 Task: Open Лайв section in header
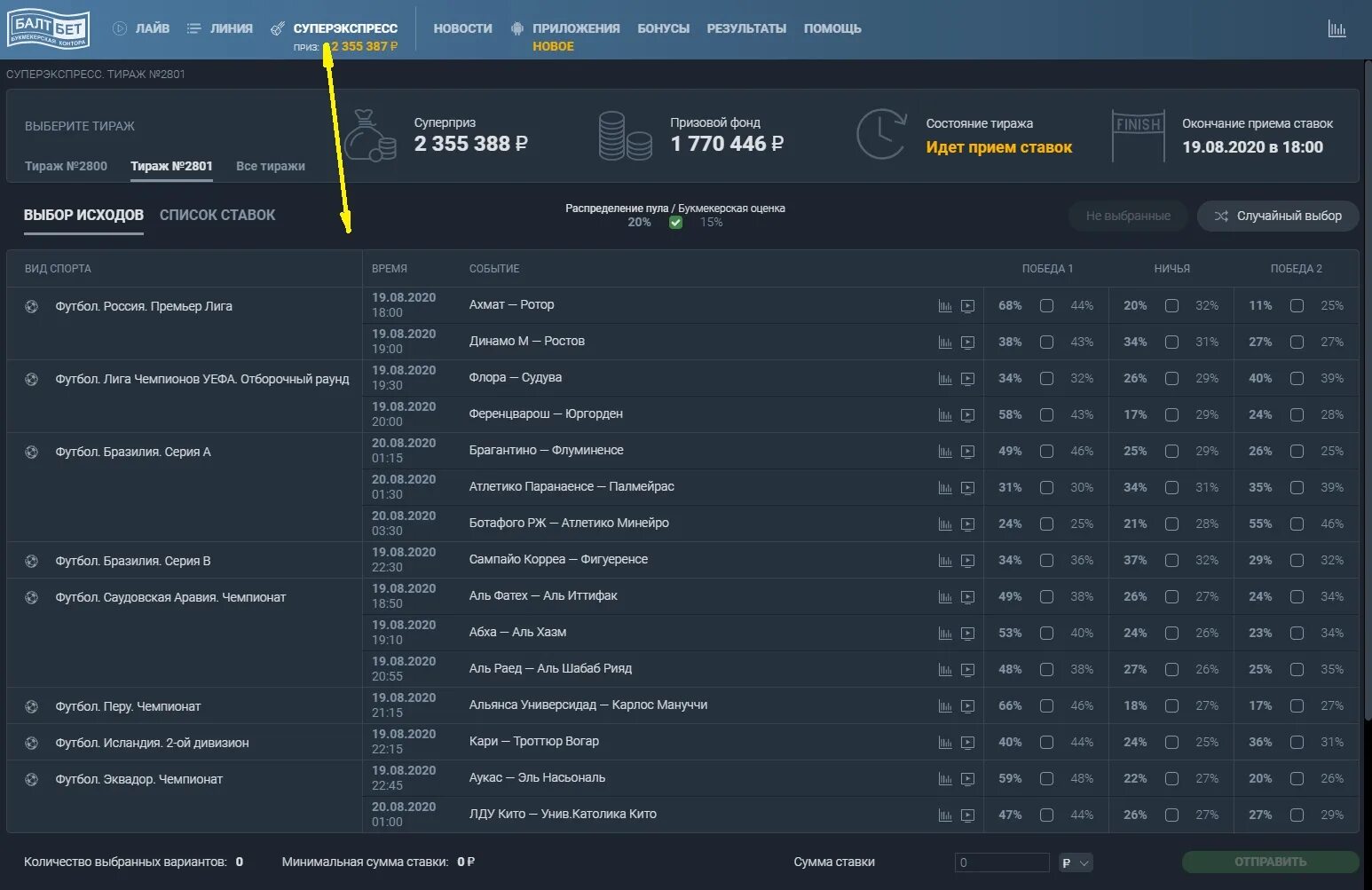tap(141, 28)
